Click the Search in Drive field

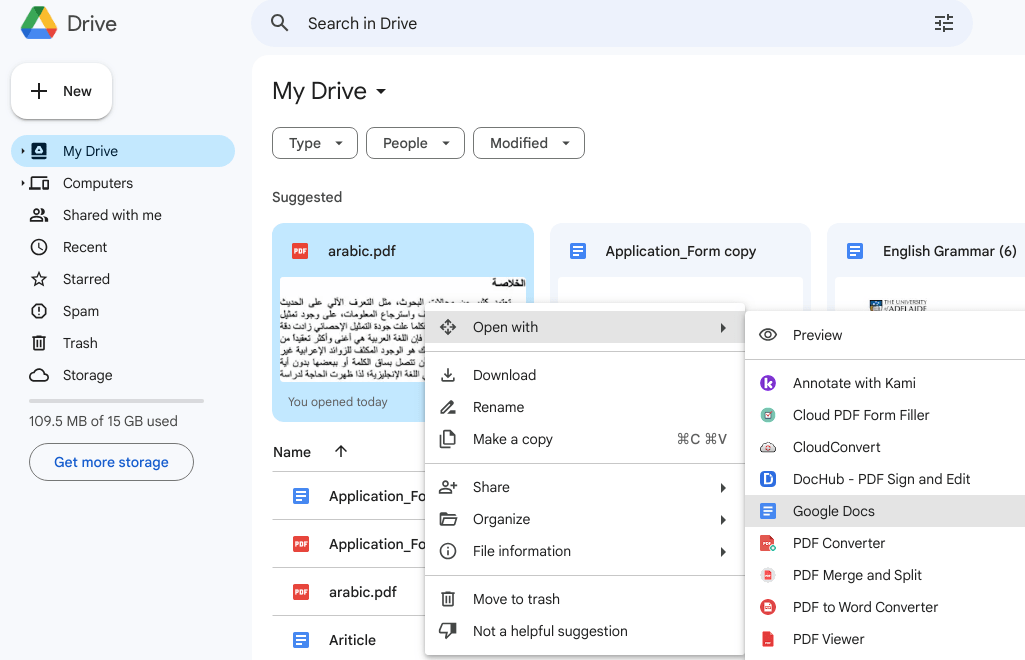(x=611, y=24)
